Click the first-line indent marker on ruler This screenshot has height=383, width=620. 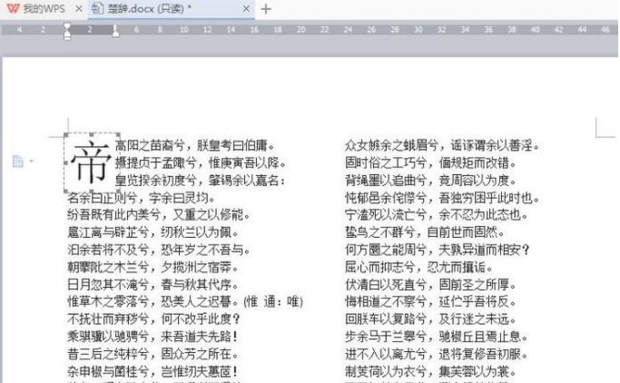tap(67, 26)
